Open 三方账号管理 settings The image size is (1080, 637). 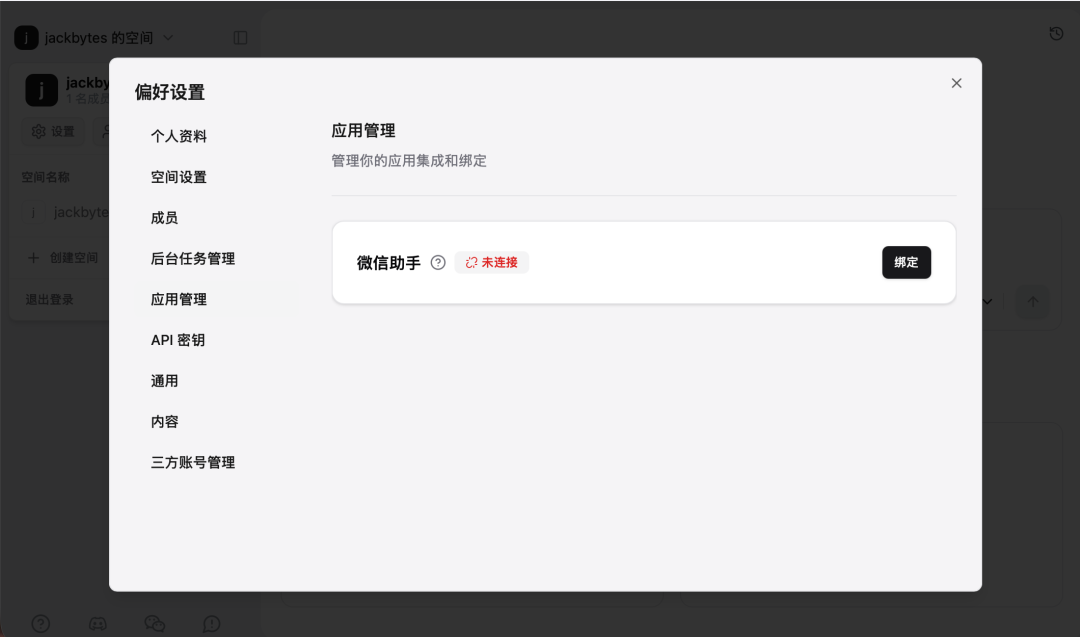(x=193, y=463)
